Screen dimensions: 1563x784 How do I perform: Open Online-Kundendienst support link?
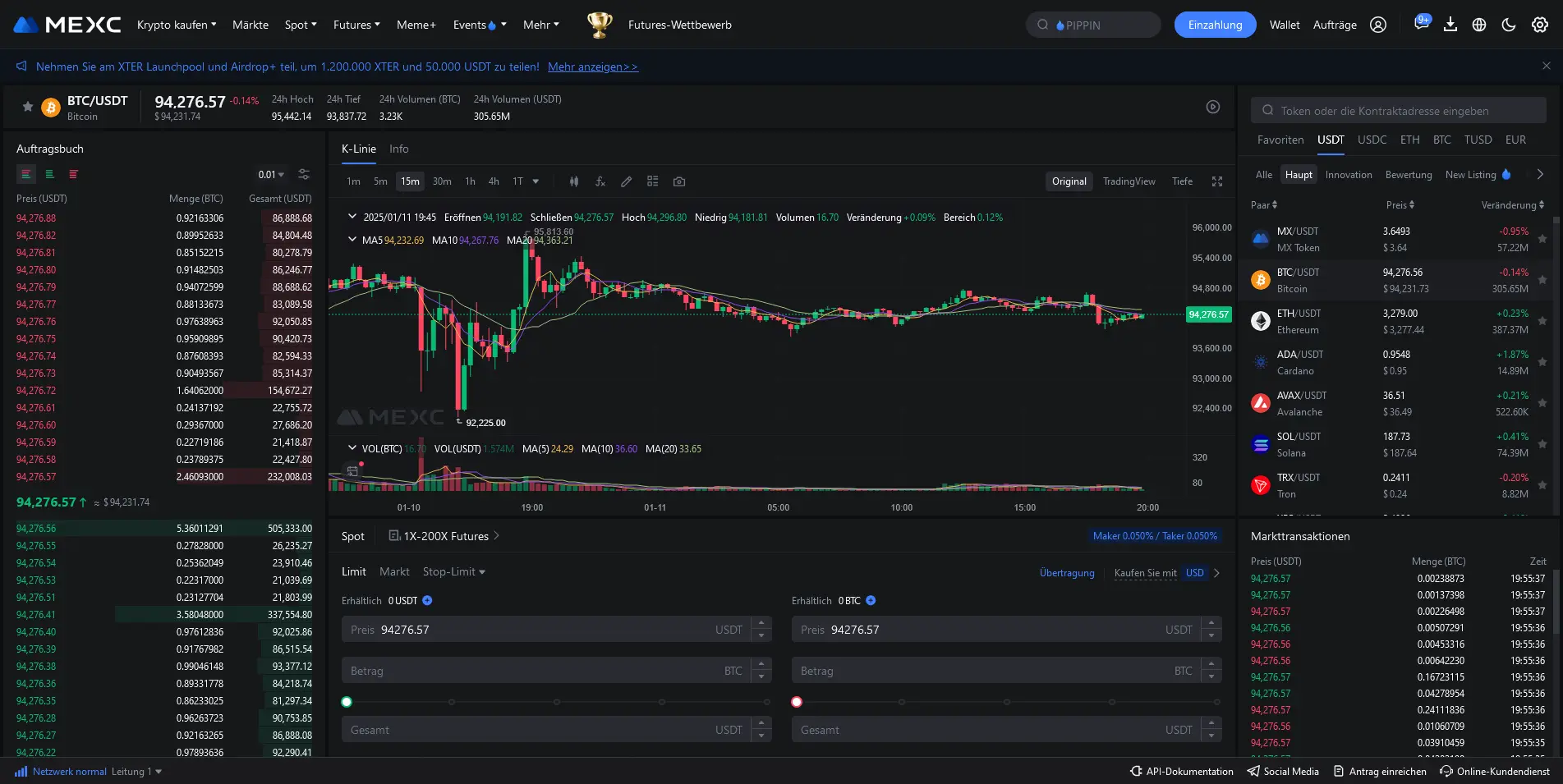[1495, 772]
